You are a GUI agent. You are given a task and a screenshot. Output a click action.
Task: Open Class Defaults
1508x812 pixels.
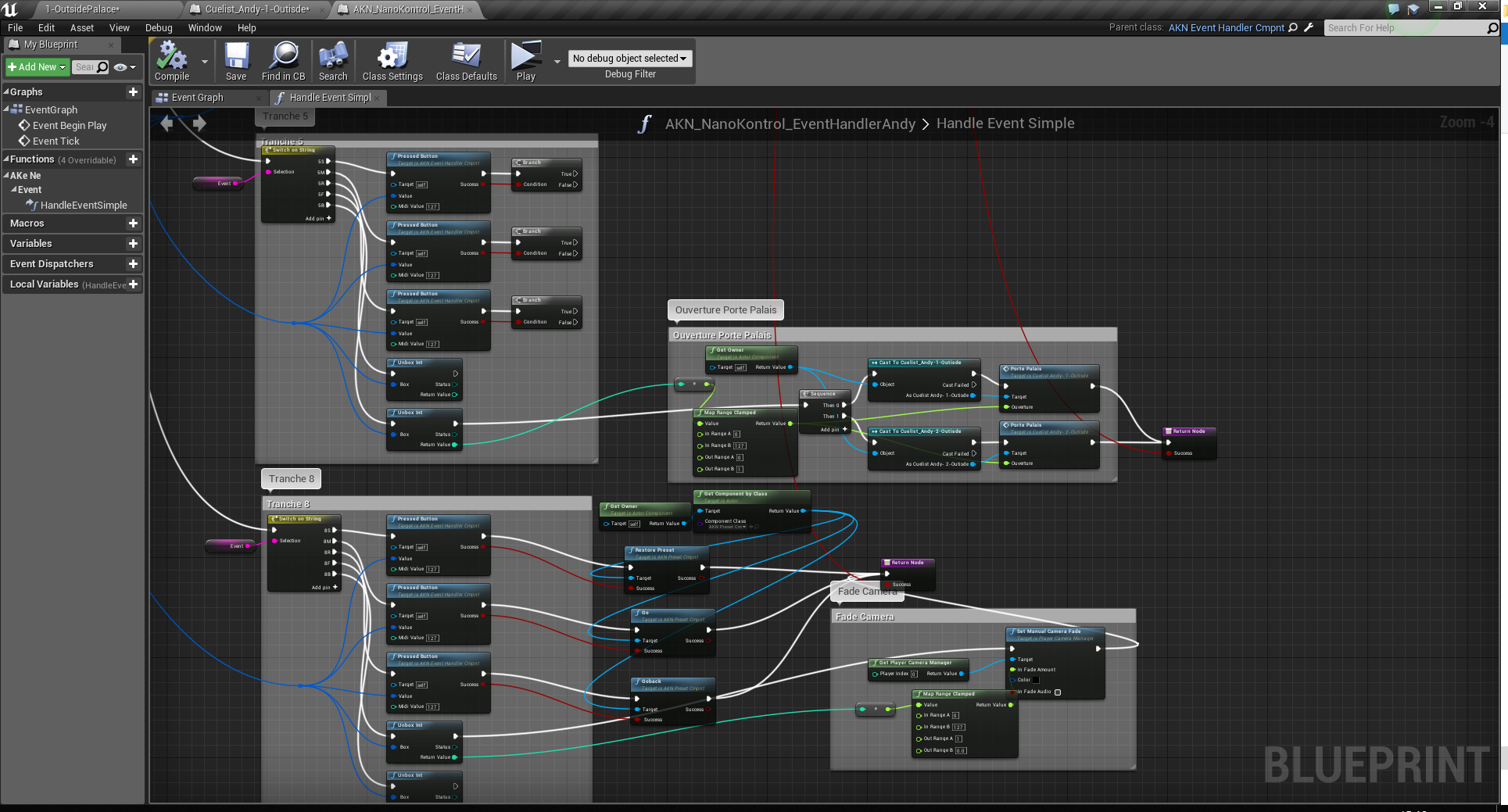[x=467, y=61]
